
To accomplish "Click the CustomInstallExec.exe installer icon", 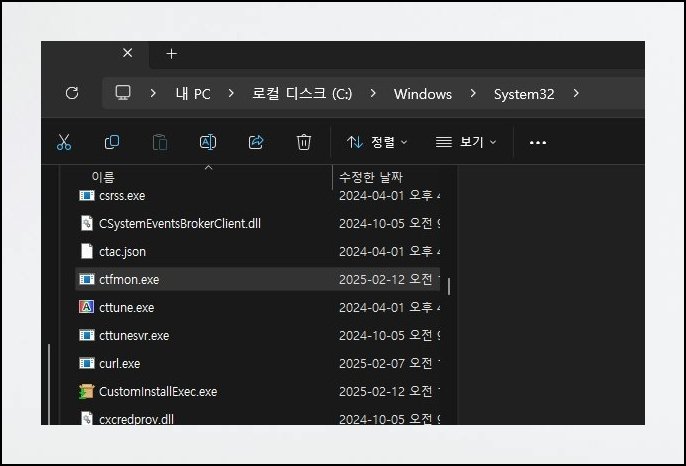I will (x=87, y=391).
